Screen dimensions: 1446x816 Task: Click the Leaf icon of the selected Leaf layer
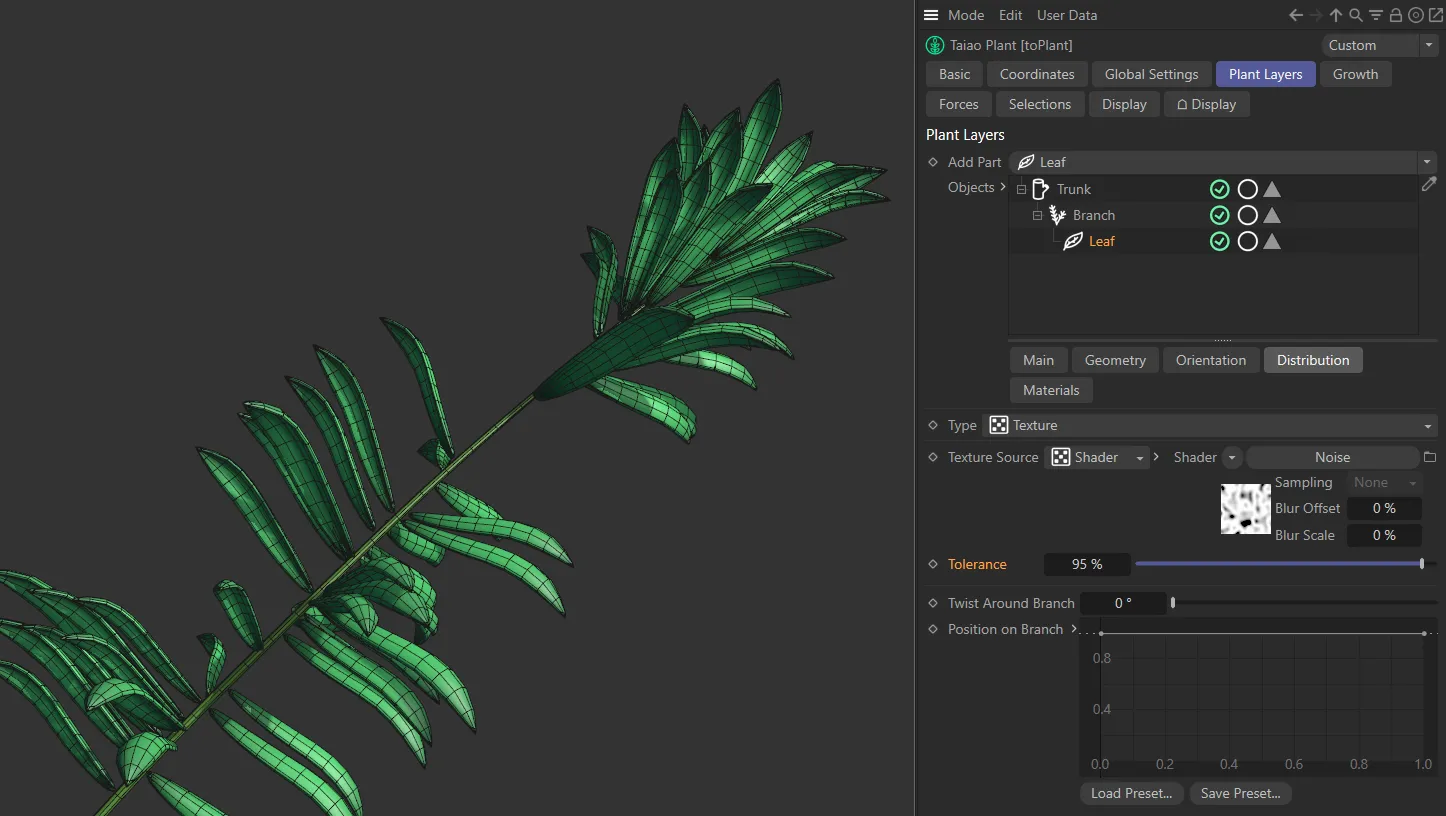1073,241
